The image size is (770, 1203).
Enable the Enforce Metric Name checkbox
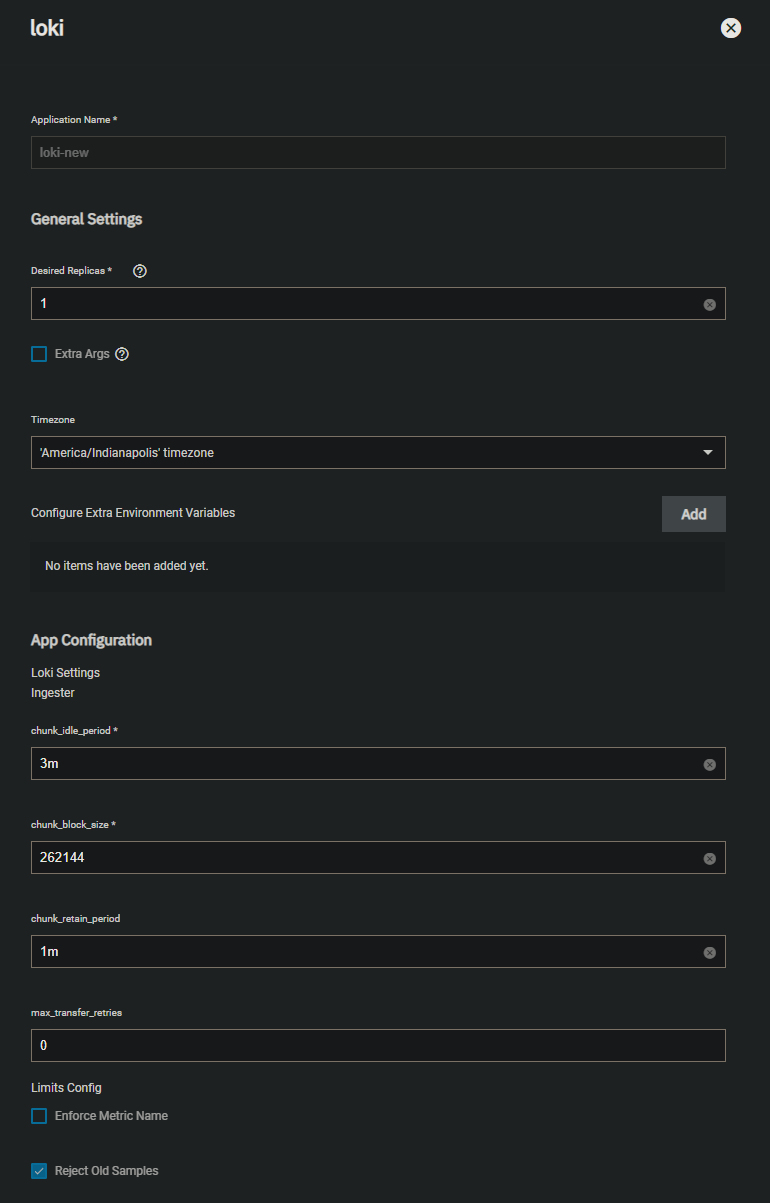(x=39, y=1116)
